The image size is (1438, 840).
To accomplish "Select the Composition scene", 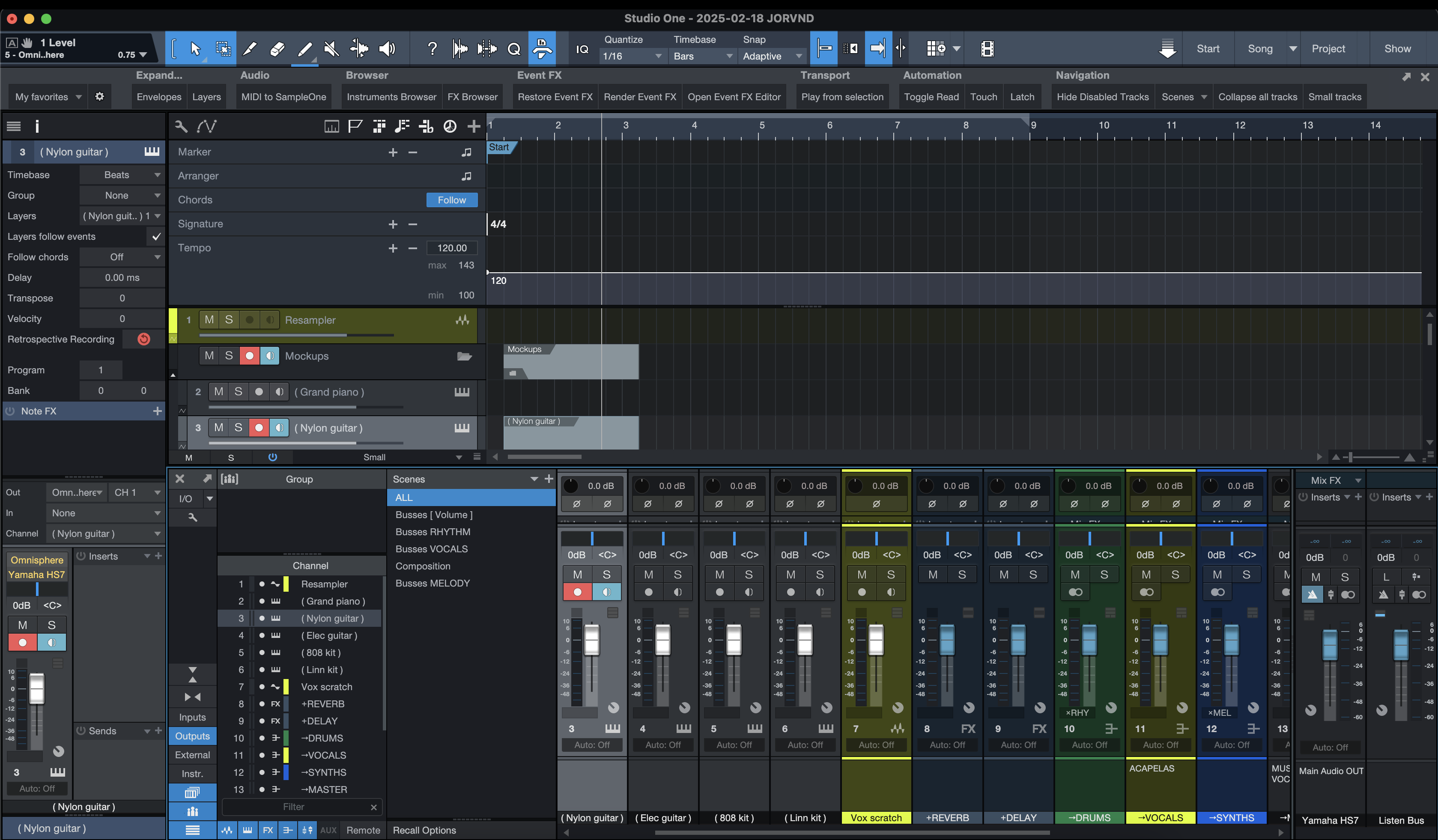I will click(x=423, y=566).
